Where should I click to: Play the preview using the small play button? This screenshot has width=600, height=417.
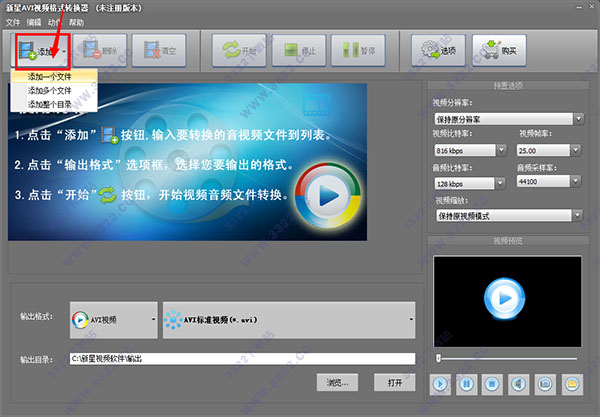(440, 383)
